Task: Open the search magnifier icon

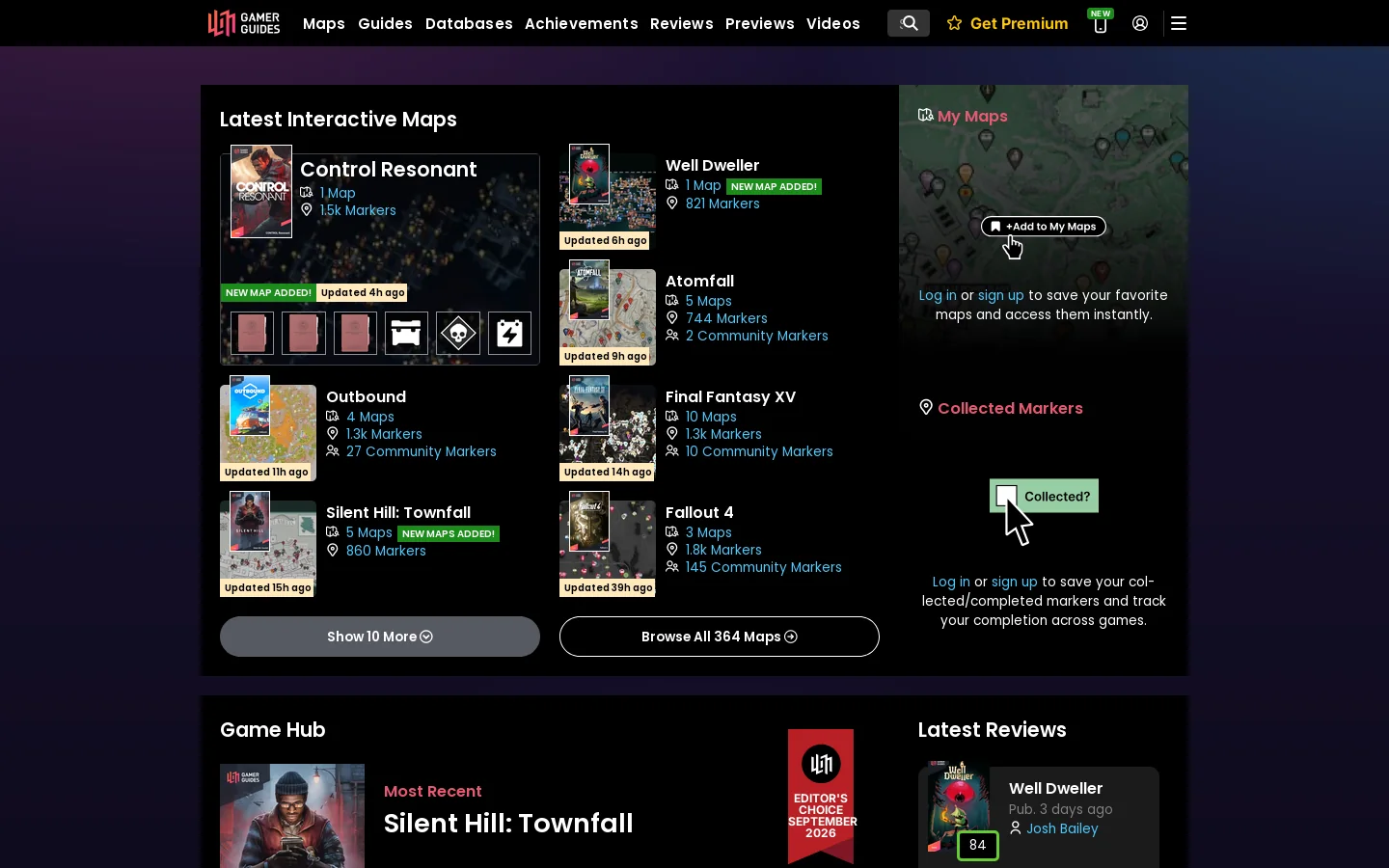Action: coord(909,23)
